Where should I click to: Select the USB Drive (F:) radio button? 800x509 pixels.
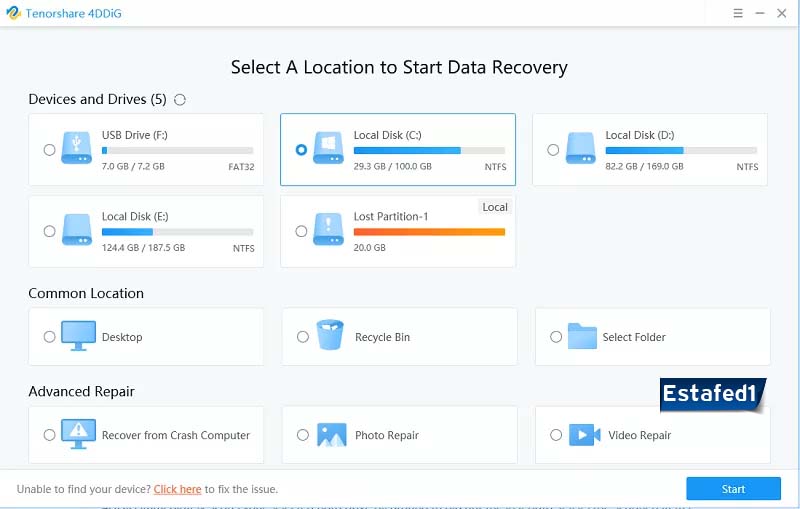[x=50, y=150]
